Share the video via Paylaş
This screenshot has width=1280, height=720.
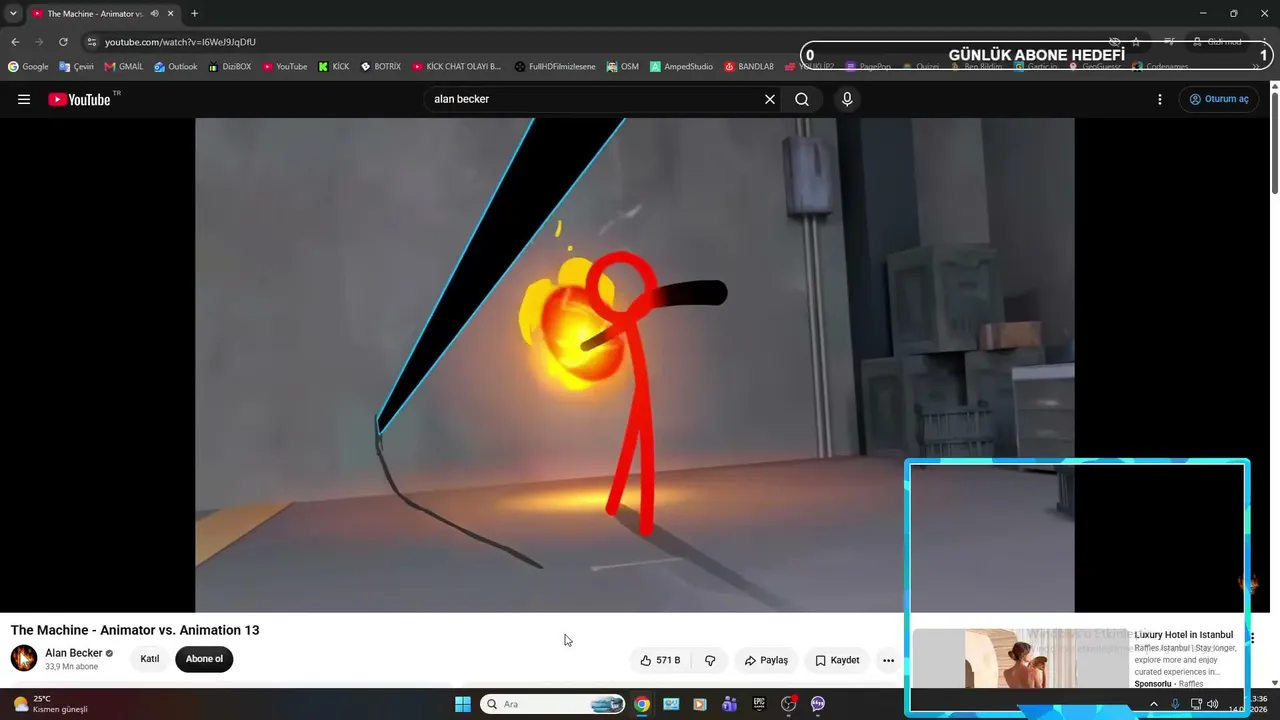[766, 660]
